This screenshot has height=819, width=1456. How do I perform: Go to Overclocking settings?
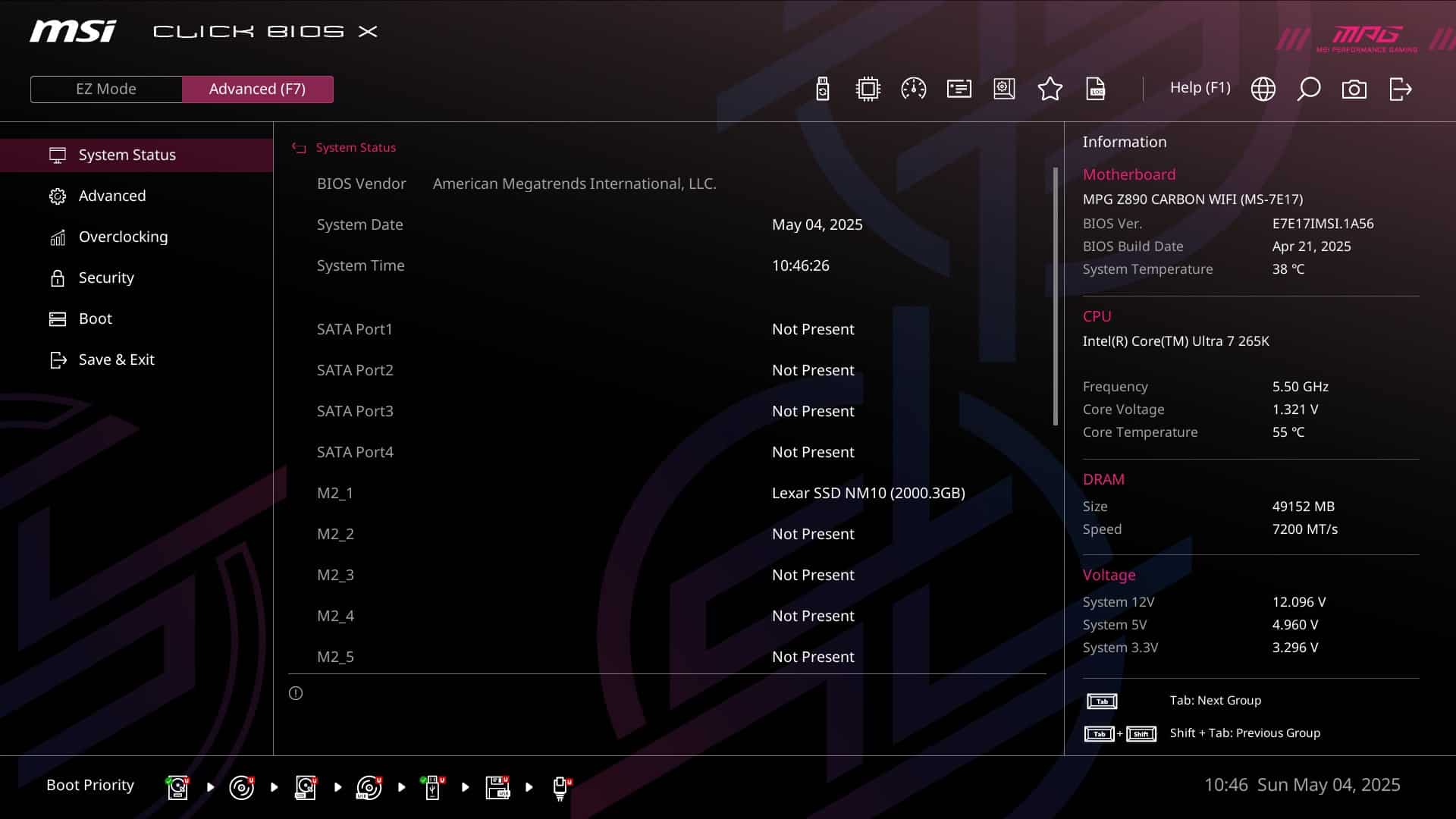pyautogui.click(x=136, y=237)
